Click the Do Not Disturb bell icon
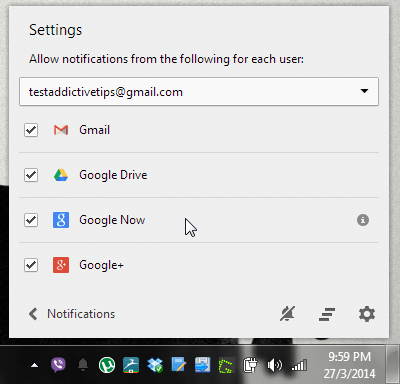Screen dimensions: 400x384 coord(287,314)
